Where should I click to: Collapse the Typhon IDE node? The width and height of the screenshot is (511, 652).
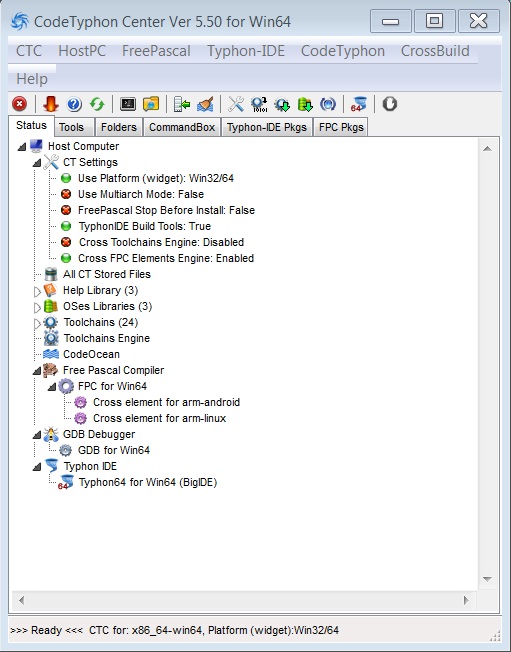(37, 467)
